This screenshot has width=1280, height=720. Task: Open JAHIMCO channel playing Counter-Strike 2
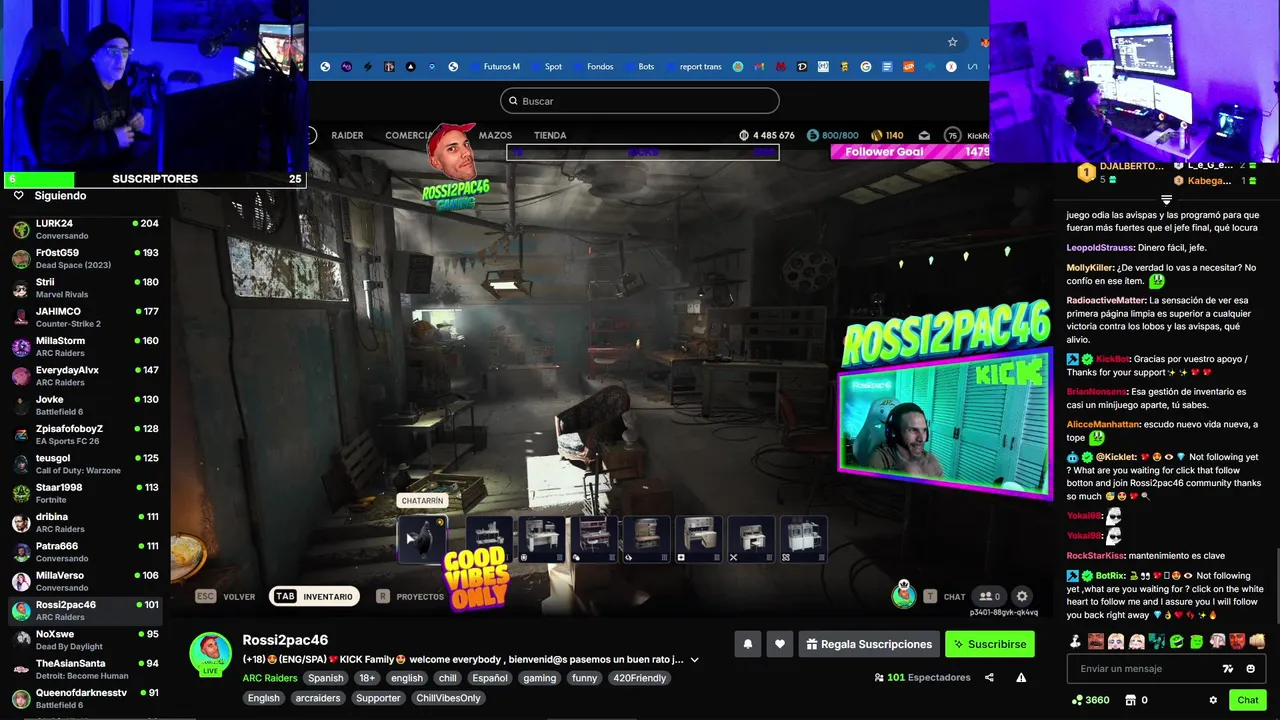(x=85, y=317)
